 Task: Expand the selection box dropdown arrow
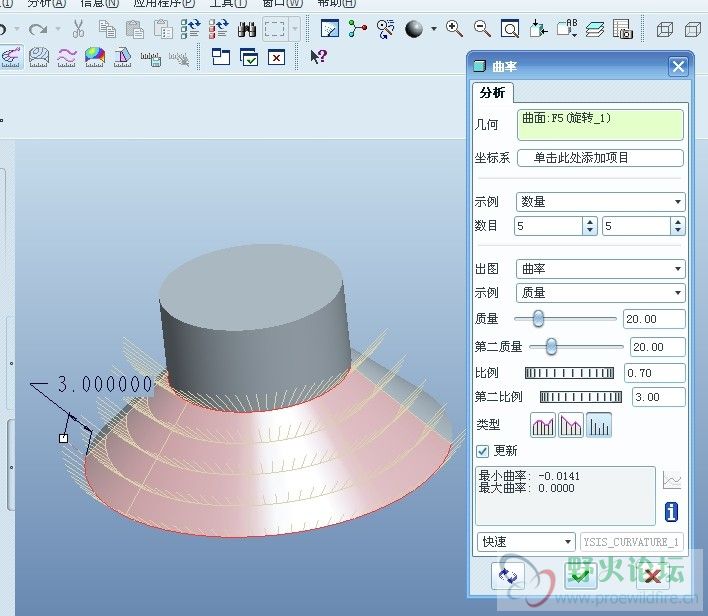295,29
